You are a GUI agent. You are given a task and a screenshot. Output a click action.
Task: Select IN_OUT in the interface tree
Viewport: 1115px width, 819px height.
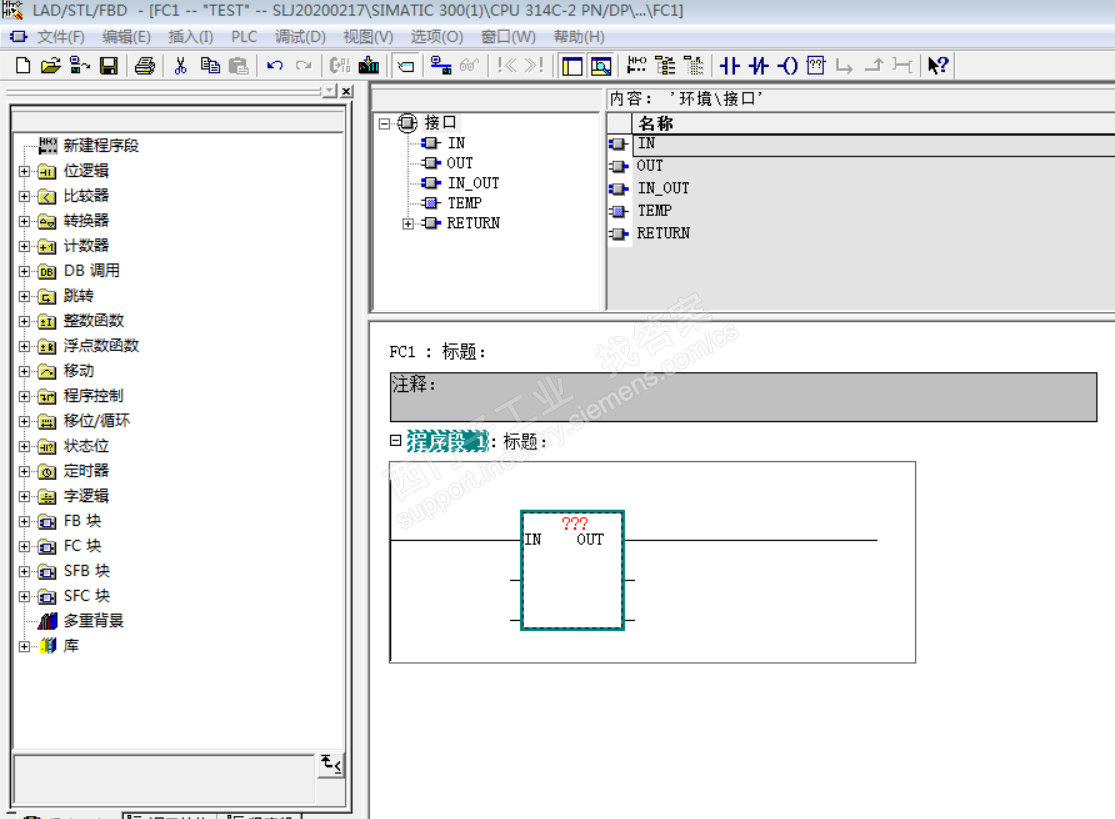(x=473, y=183)
